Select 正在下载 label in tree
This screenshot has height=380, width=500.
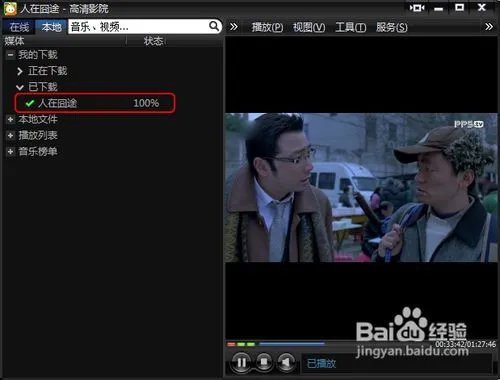click(47, 71)
